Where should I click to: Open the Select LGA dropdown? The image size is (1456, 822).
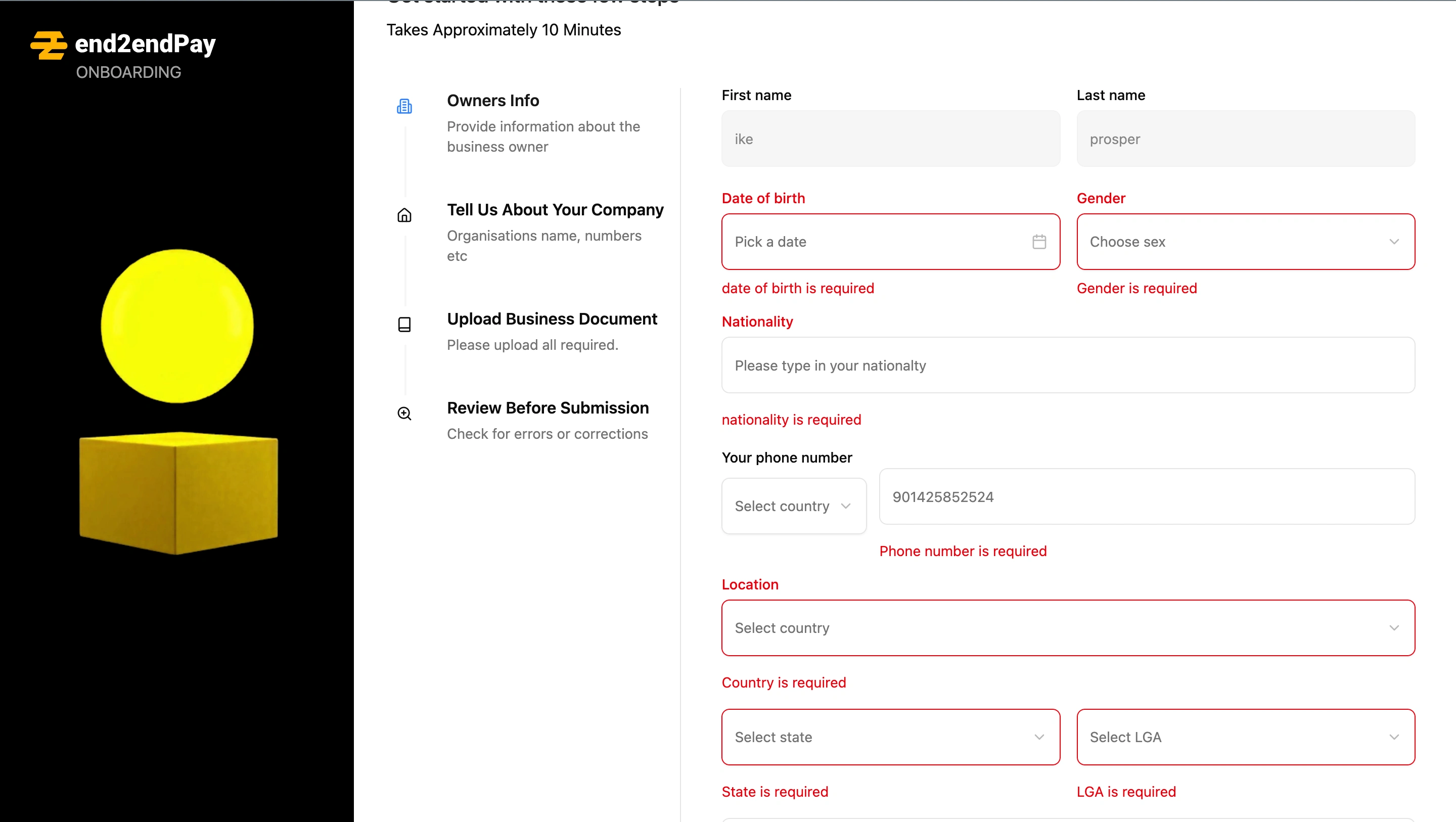click(x=1245, y=737)
